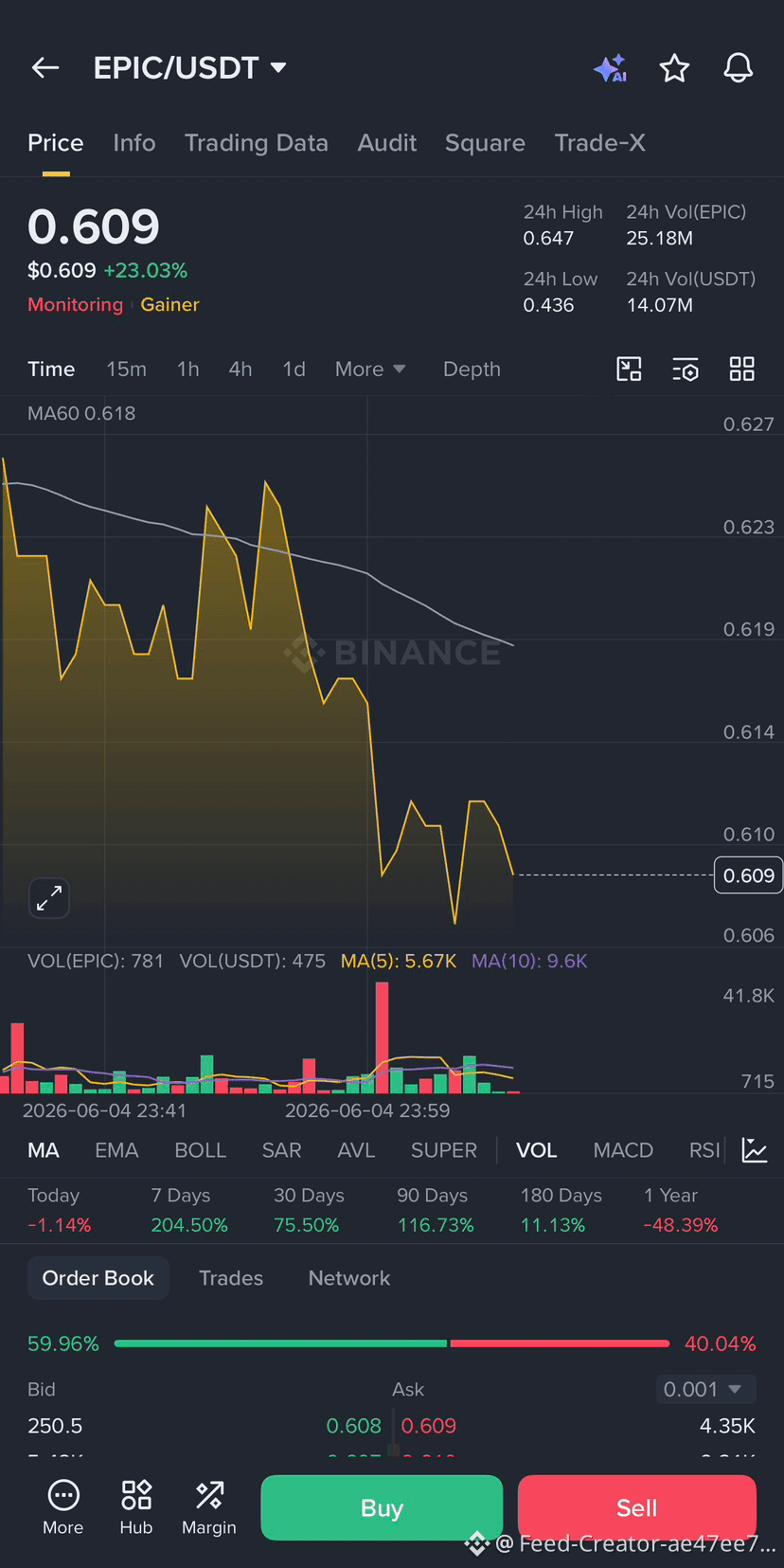
Task: Tap the Gainer tag
Action: point(170,304)
